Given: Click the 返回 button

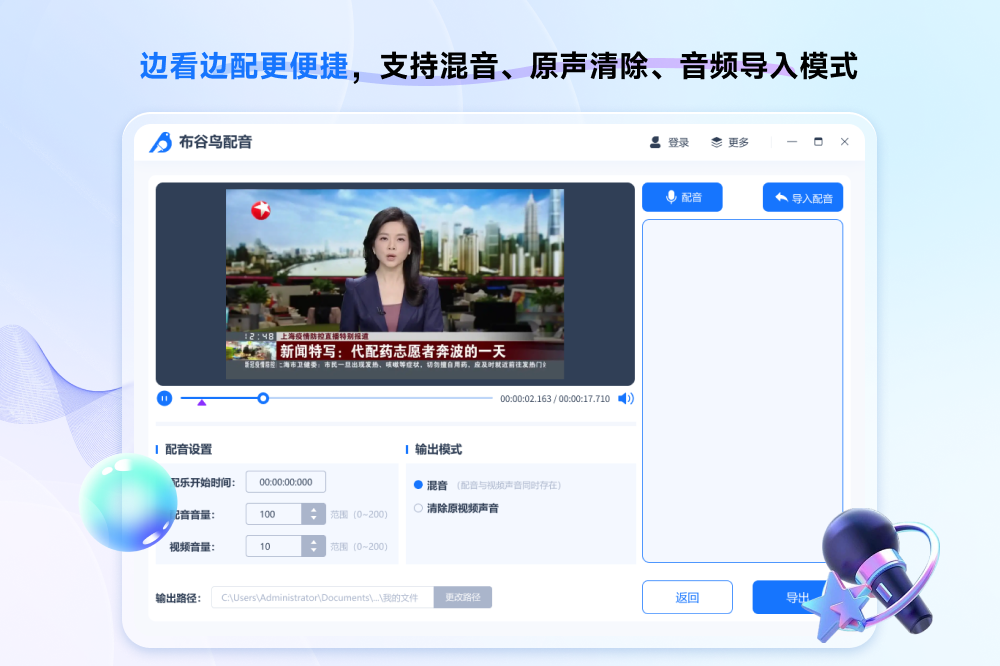Looking at the screenshot, I should (687, 597).
